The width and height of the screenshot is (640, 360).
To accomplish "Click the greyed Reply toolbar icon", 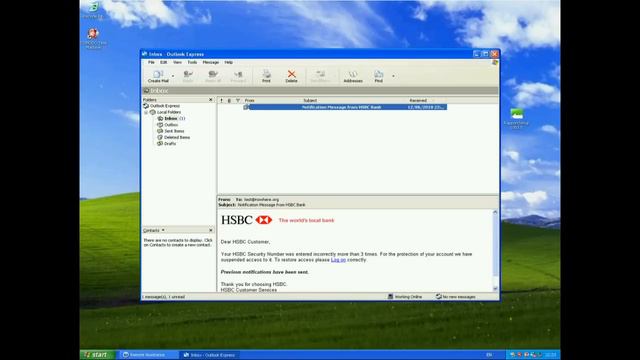I will coord(188,76).
